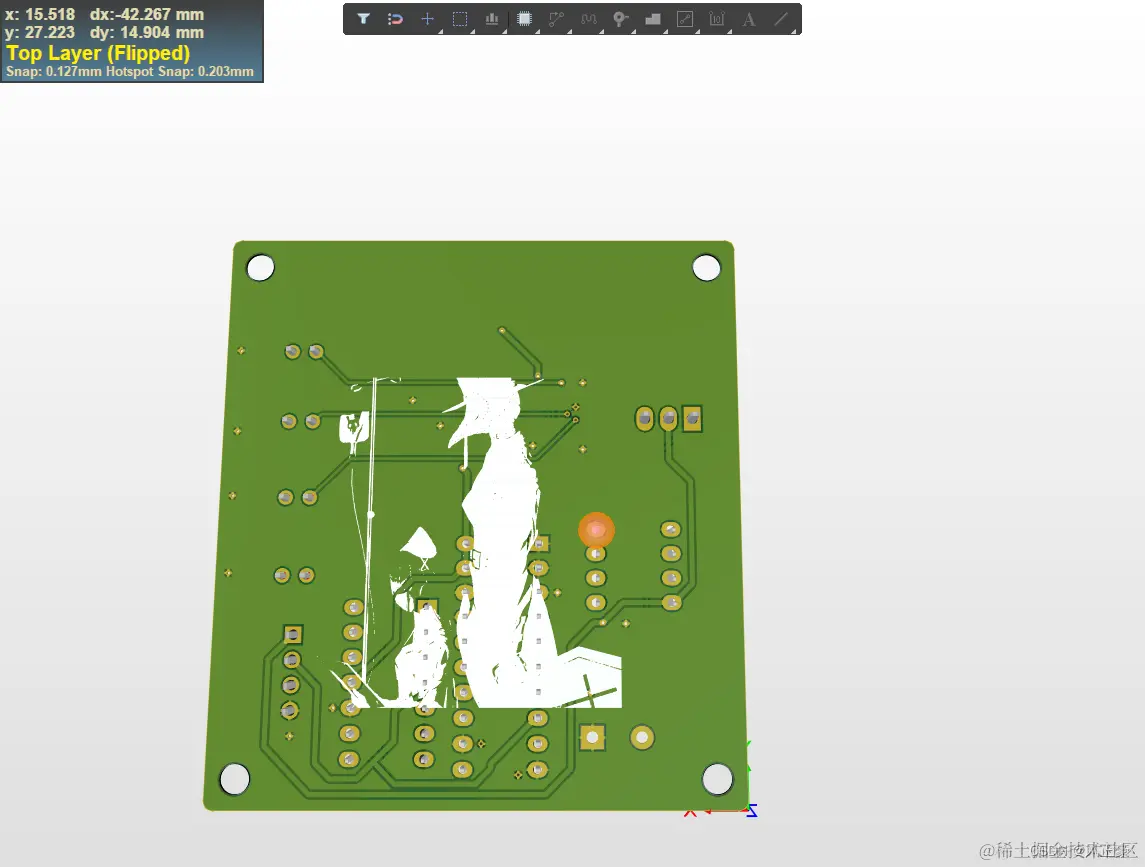1145x867 pixels.
Task: Click the 'Snap: 0.127mm Hotspot Snap: 0.203mm' readout
Action: click(x=130, y=72)
